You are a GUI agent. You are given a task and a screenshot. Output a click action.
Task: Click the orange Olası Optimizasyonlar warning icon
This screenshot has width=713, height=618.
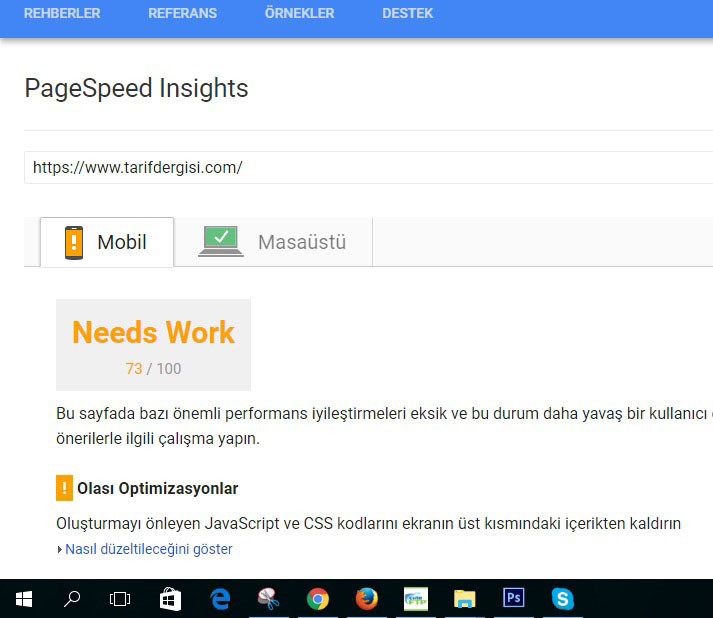tap(64, 488)
